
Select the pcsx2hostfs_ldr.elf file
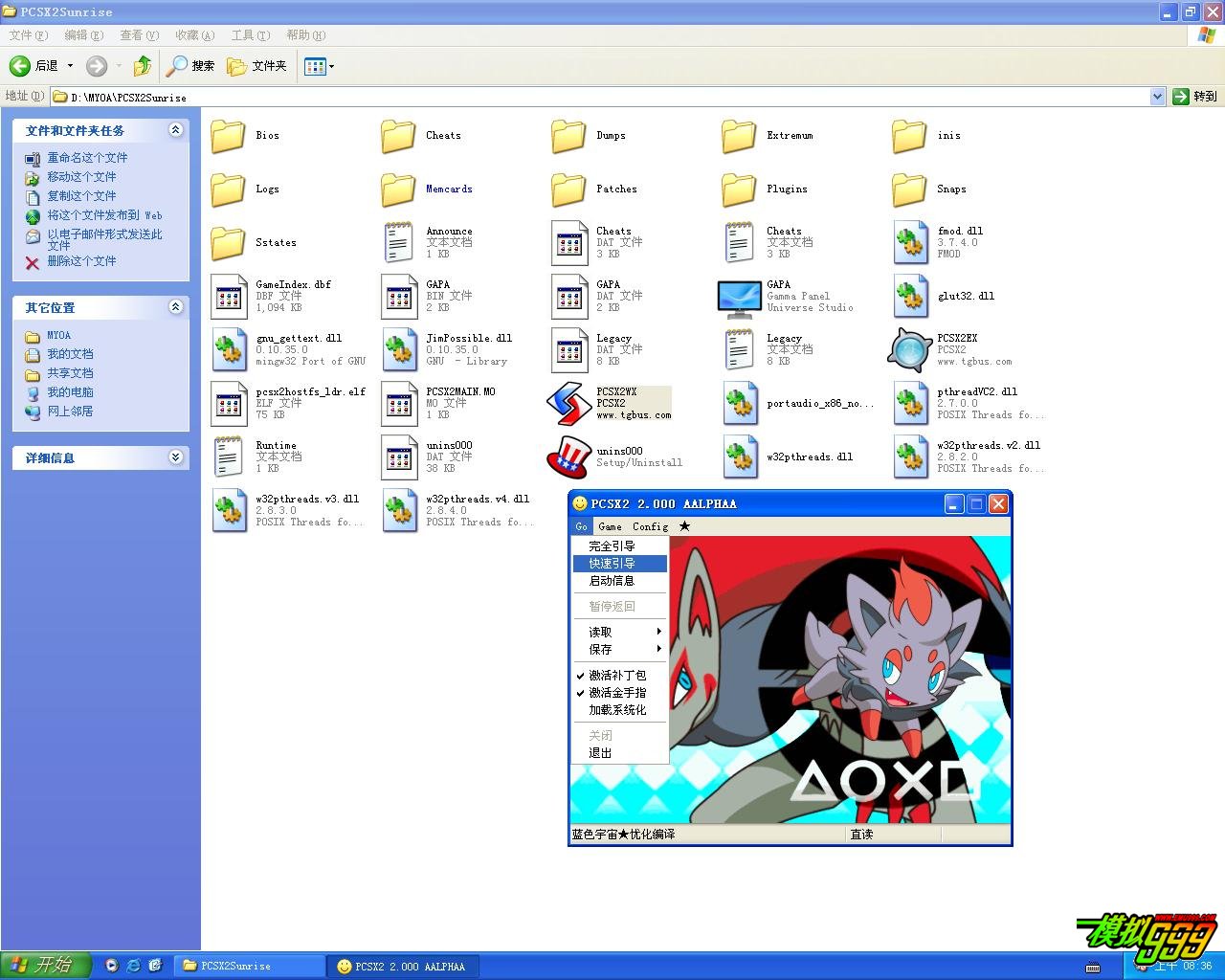point(229,403)
